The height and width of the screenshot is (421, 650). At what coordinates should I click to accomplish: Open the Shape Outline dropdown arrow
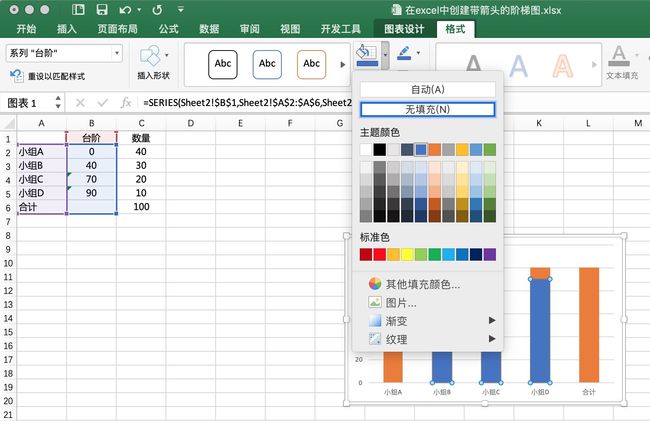point(418,53)
